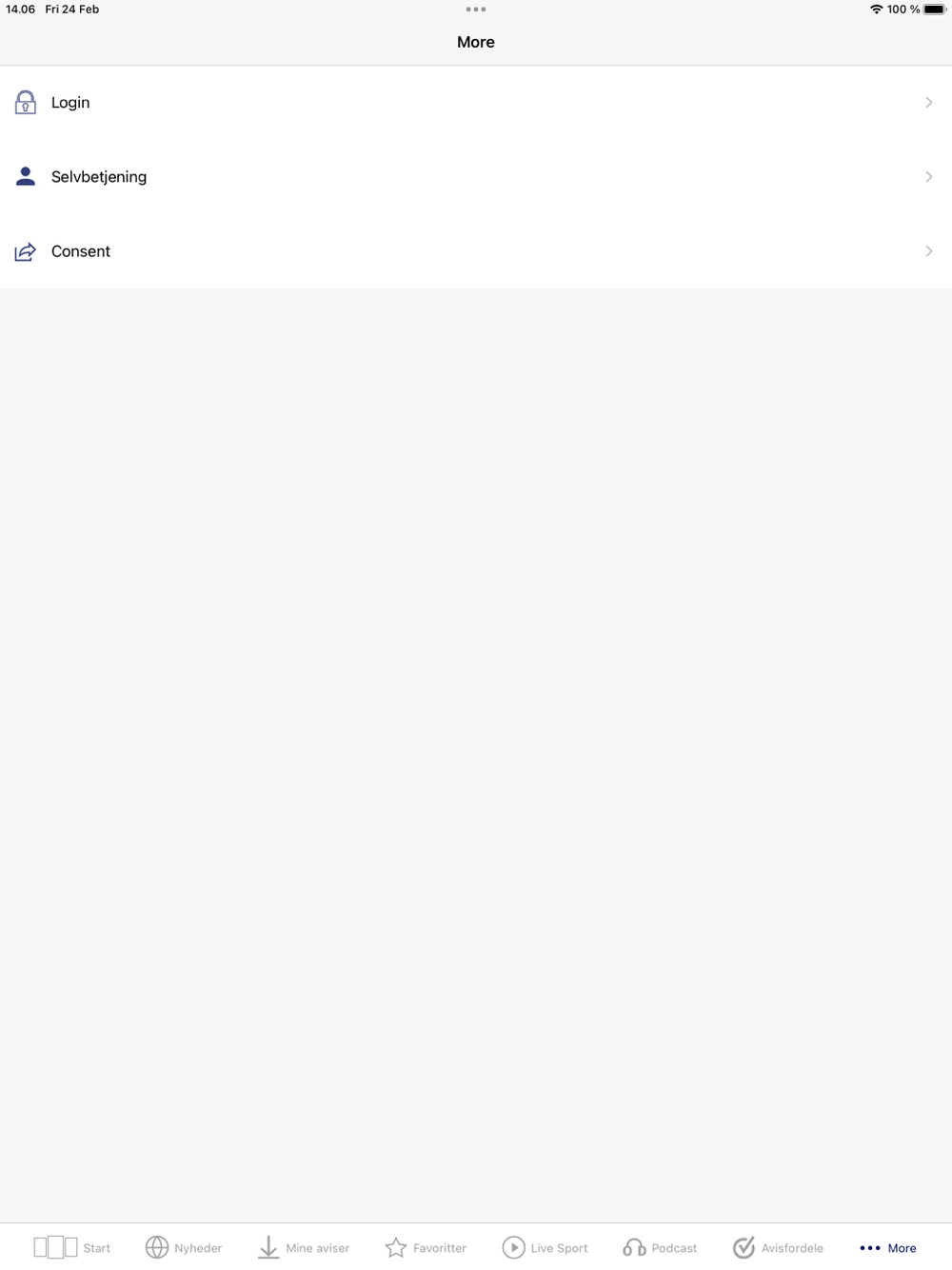Tap the share icon beside Consent

pyautogui.click(x=26, y=251)
